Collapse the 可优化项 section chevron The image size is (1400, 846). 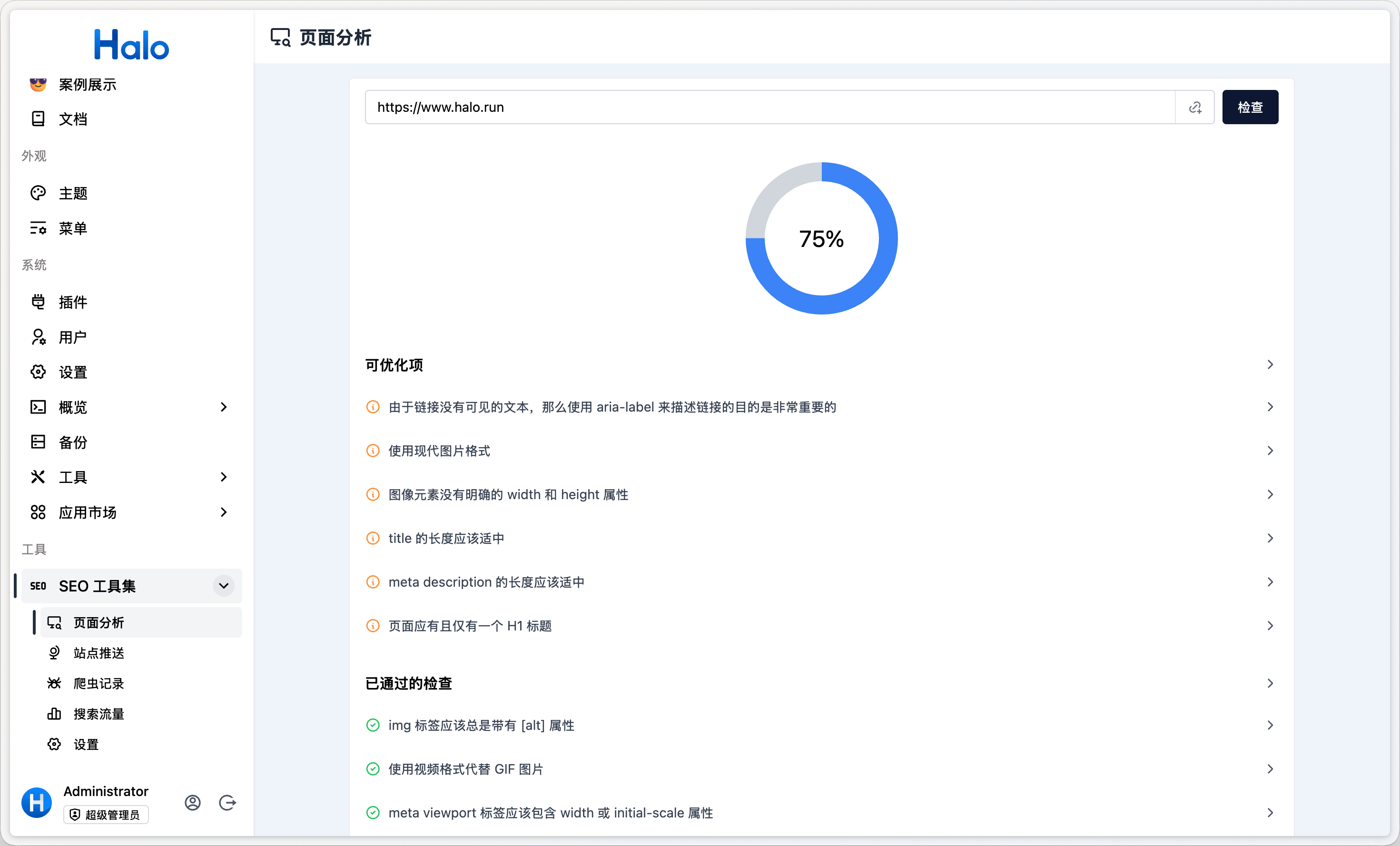coord(1270,365)
